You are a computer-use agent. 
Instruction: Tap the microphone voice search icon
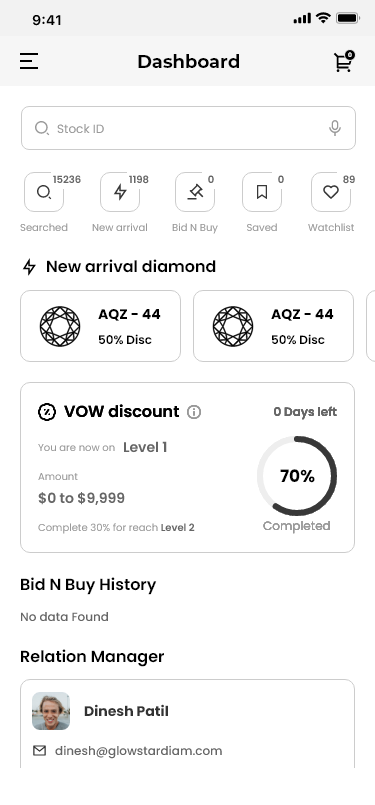[335, 128]
